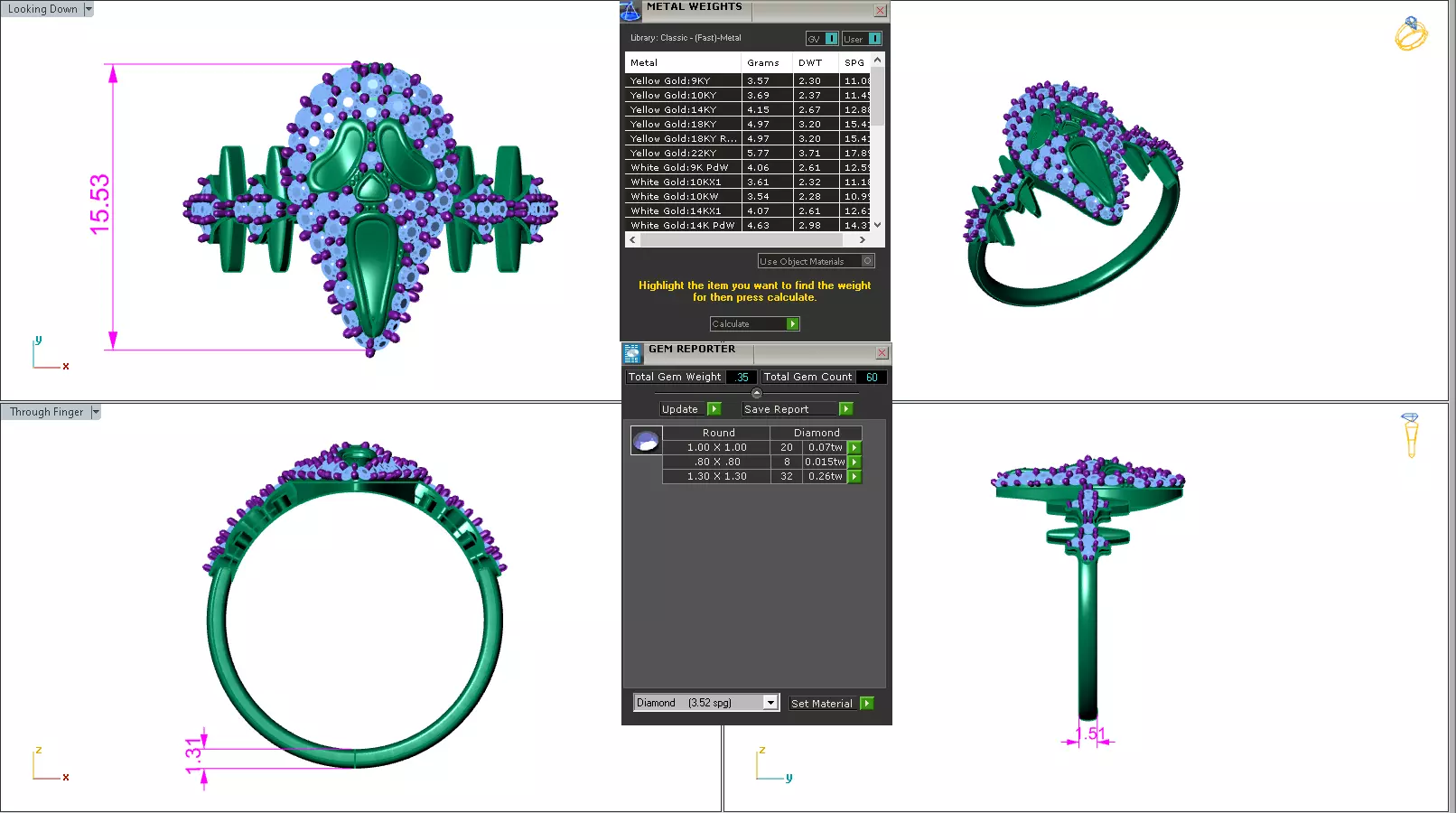Image resolution: width=1456 pixels, height=813 pixels.
Task: Select the DWT column header
Action: [x=817, y=63]
